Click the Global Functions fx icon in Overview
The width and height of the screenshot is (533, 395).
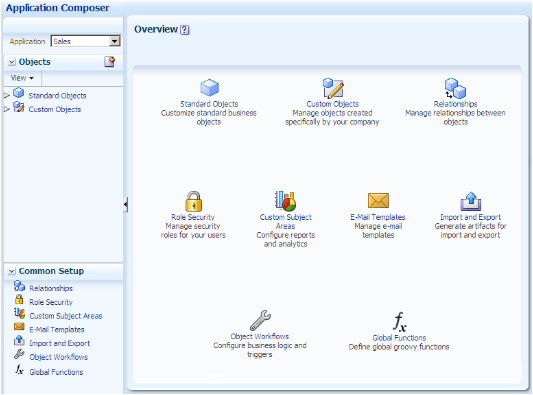[400, 322]
